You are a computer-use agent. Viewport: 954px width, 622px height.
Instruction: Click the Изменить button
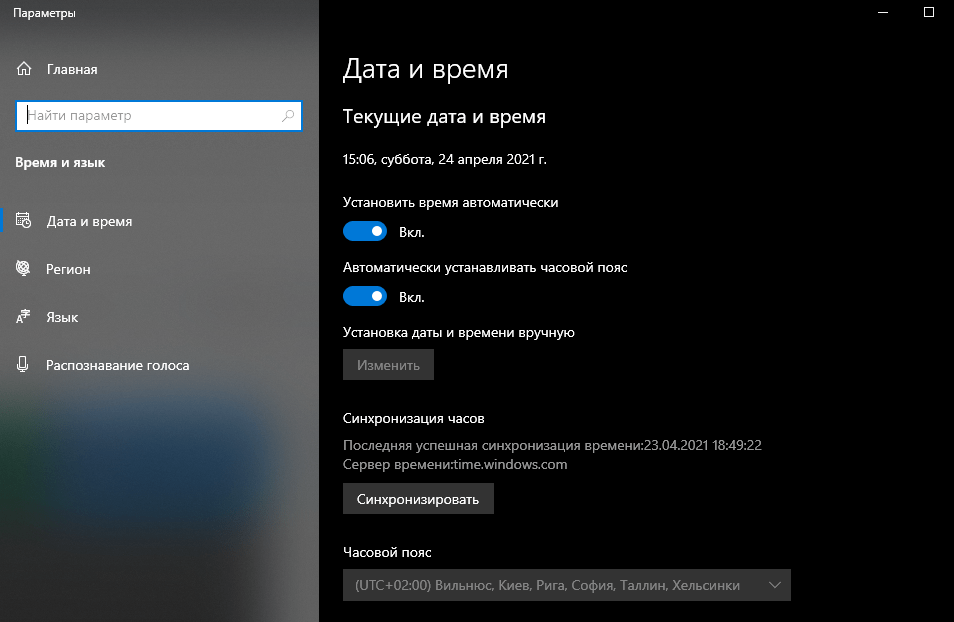[x=388, y=365]
